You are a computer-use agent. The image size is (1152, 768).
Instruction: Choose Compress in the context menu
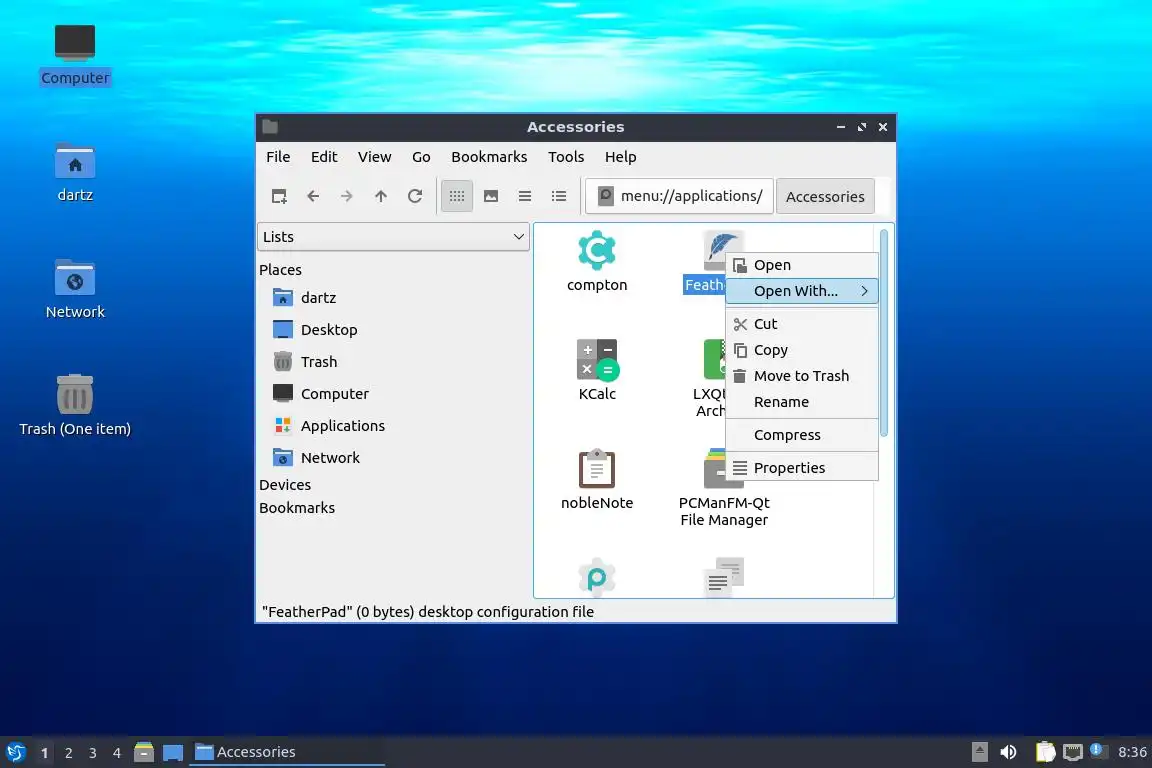tap(802, 435)
